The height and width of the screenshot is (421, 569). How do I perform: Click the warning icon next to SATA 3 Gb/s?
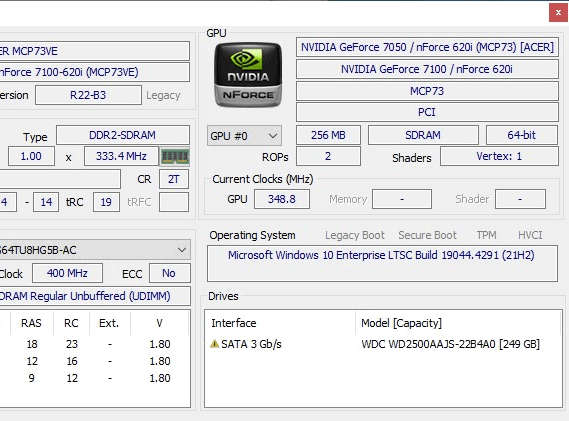tap(214, 343)
